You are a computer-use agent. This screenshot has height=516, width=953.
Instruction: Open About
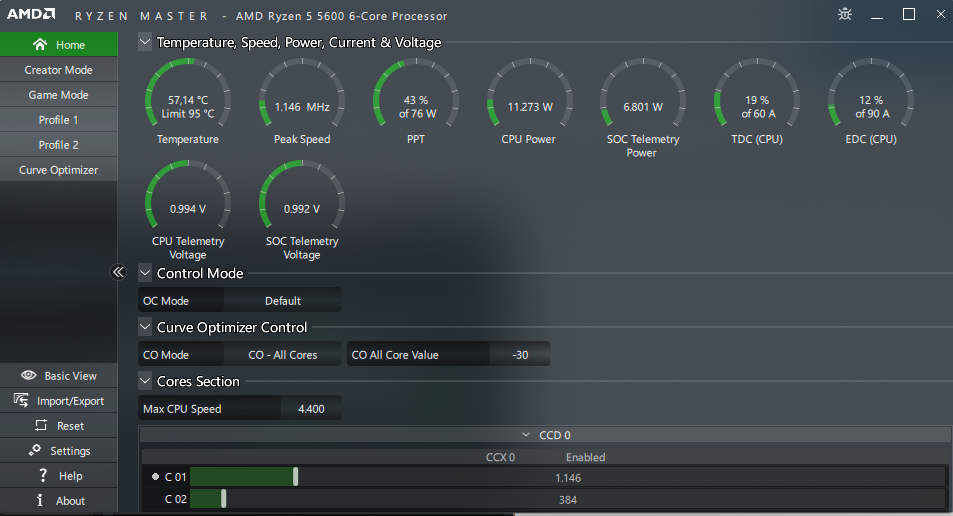(59, 500)
